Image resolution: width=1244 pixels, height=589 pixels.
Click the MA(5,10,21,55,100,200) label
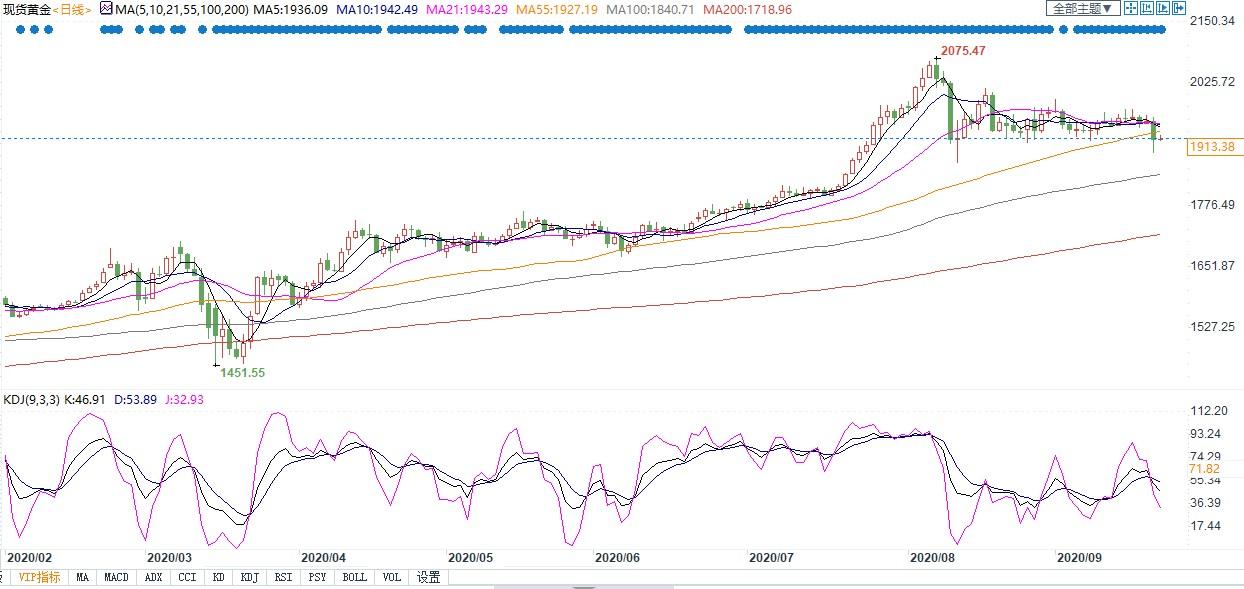tap(183, 9)
